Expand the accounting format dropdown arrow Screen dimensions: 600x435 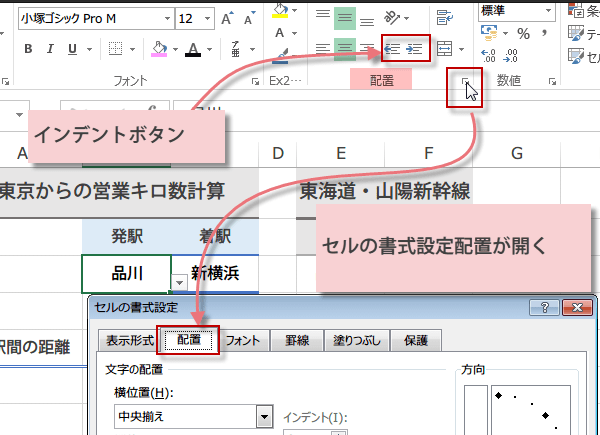pyautogui.click(x=505, y=33)
